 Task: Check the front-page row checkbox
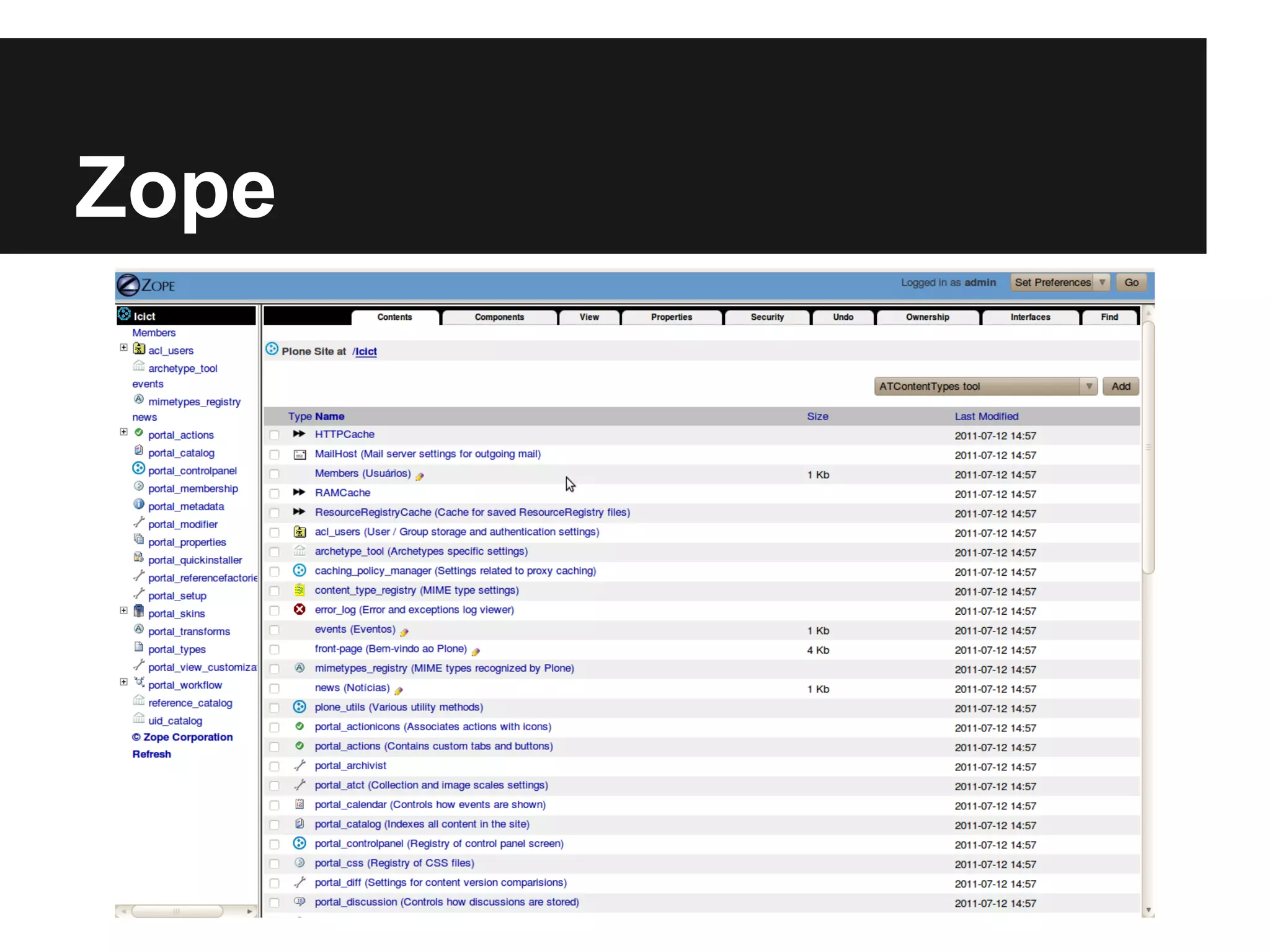point(274,650)
